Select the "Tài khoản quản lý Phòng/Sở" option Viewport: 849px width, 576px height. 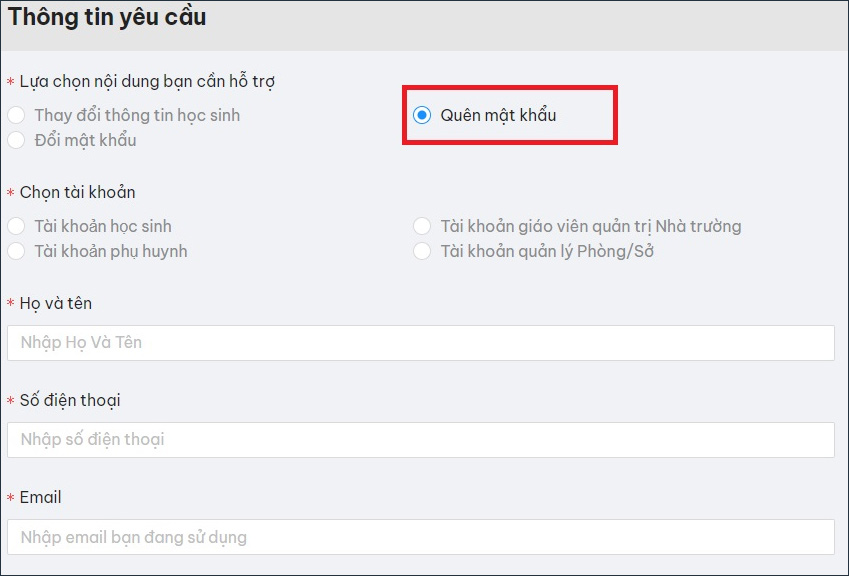[423, 251]
